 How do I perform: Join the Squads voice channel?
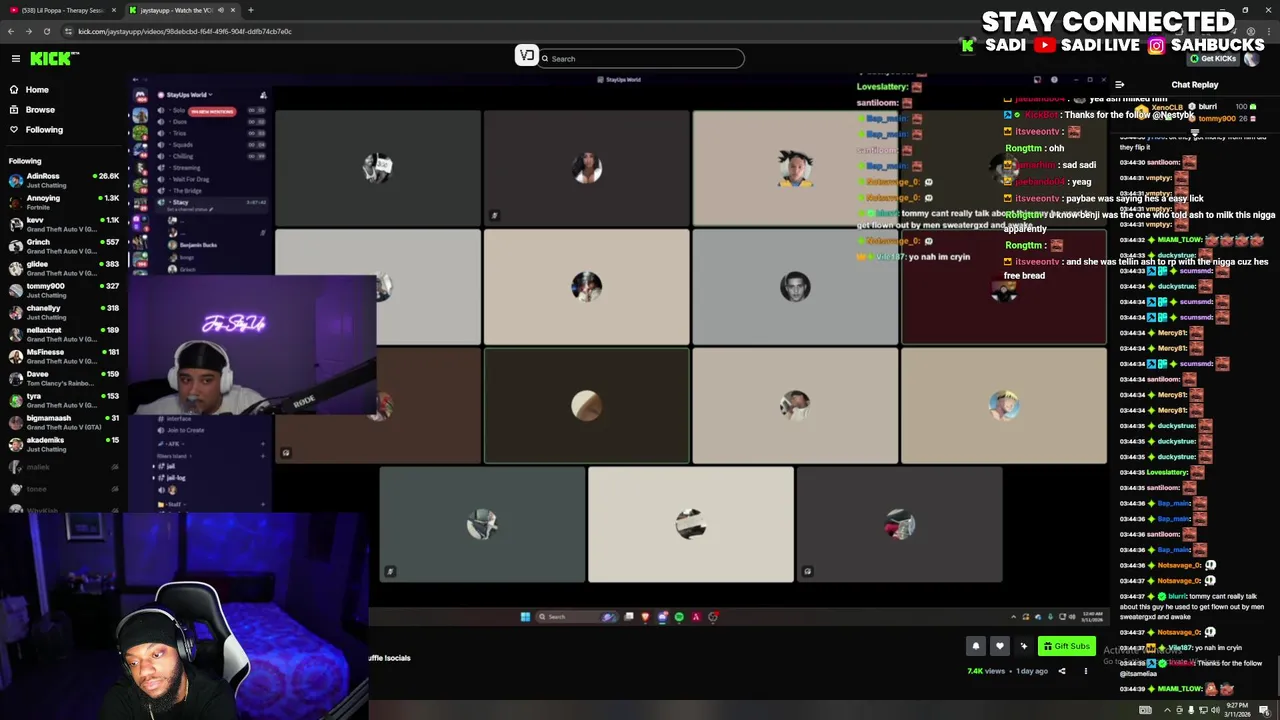(183, 145)
